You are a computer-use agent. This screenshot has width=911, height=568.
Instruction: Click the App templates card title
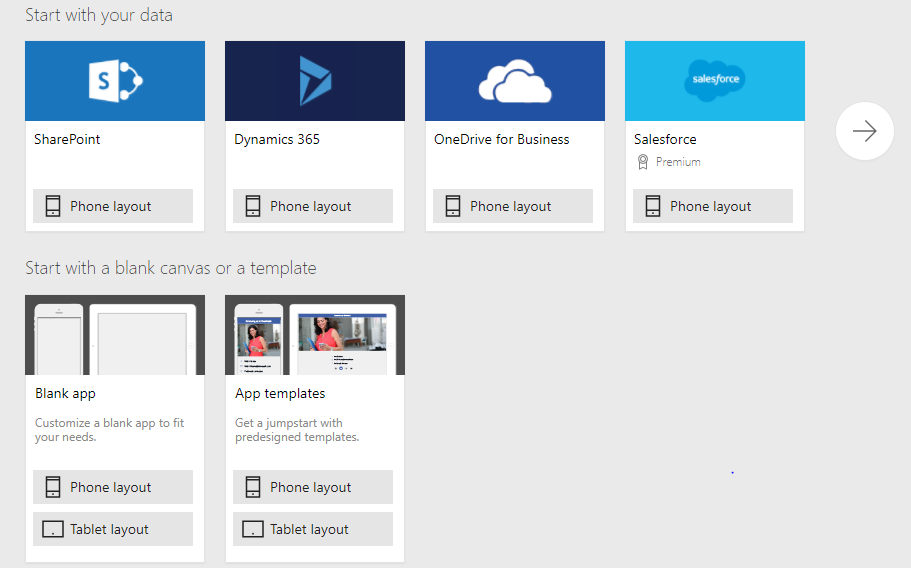click(x=280, y=393)
